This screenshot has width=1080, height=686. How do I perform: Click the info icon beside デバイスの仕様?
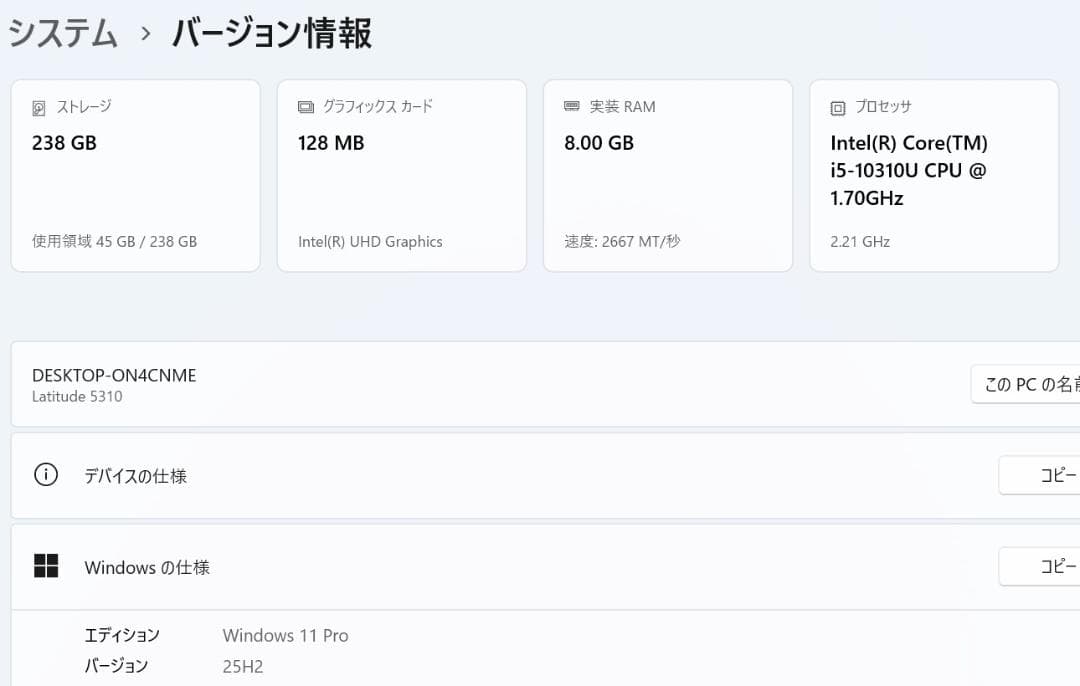pyautogui.click(x=45, y=475)
